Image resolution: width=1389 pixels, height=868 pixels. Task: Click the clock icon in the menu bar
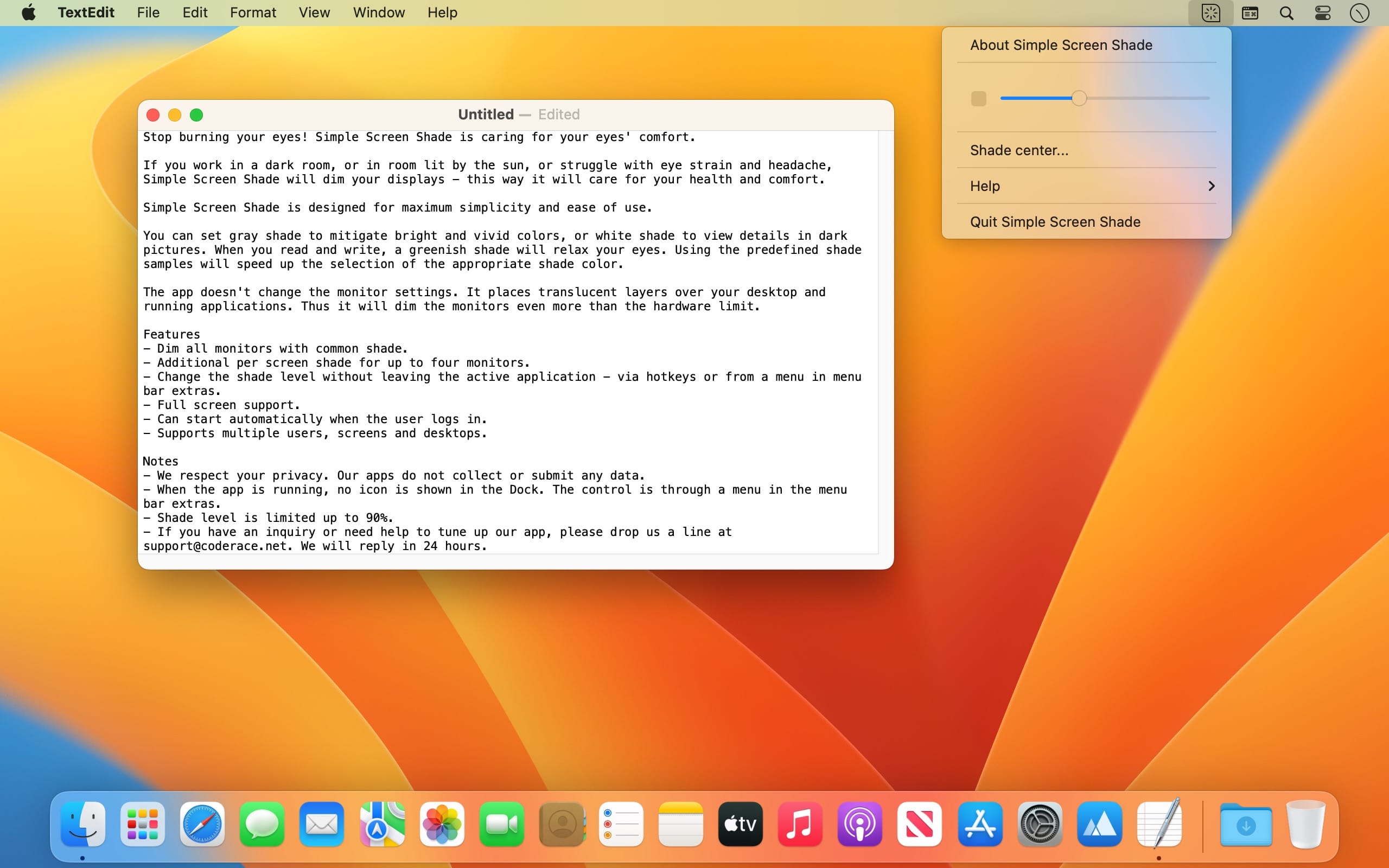coord(1359,12)
